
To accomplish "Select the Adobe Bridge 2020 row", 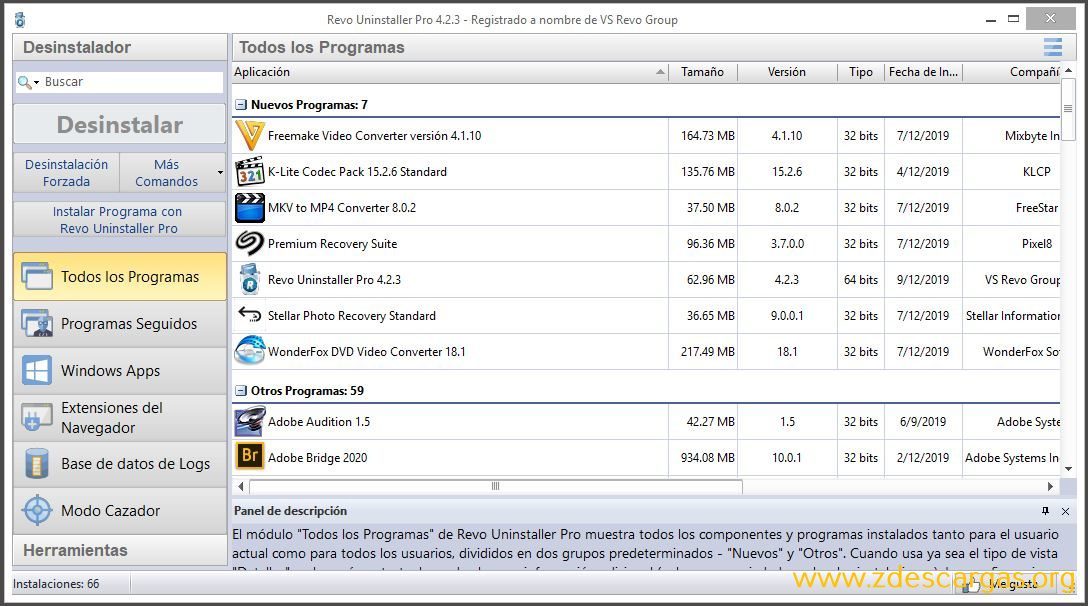I will [x=647, y=457].
